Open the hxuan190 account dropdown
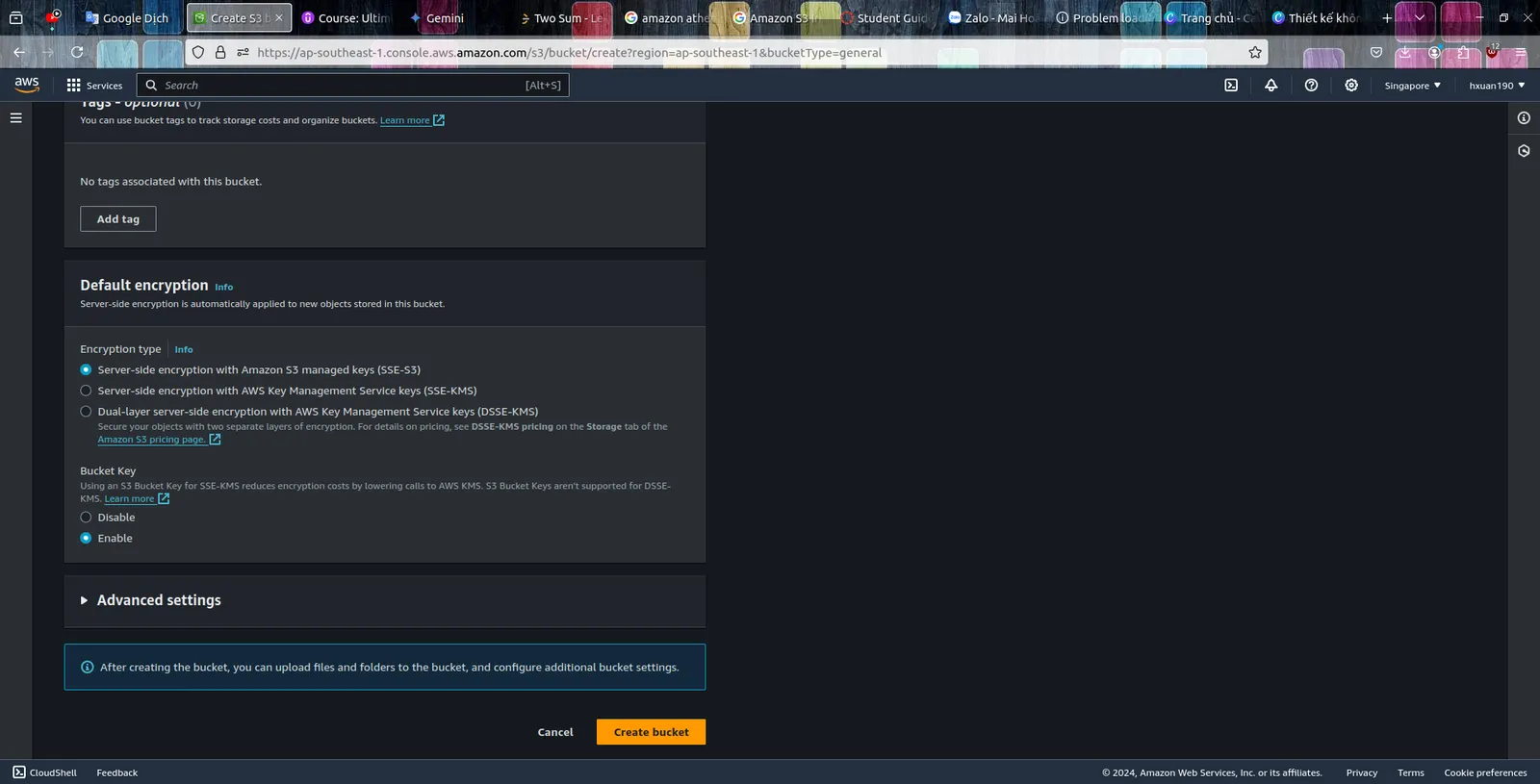 (1497, 86)
